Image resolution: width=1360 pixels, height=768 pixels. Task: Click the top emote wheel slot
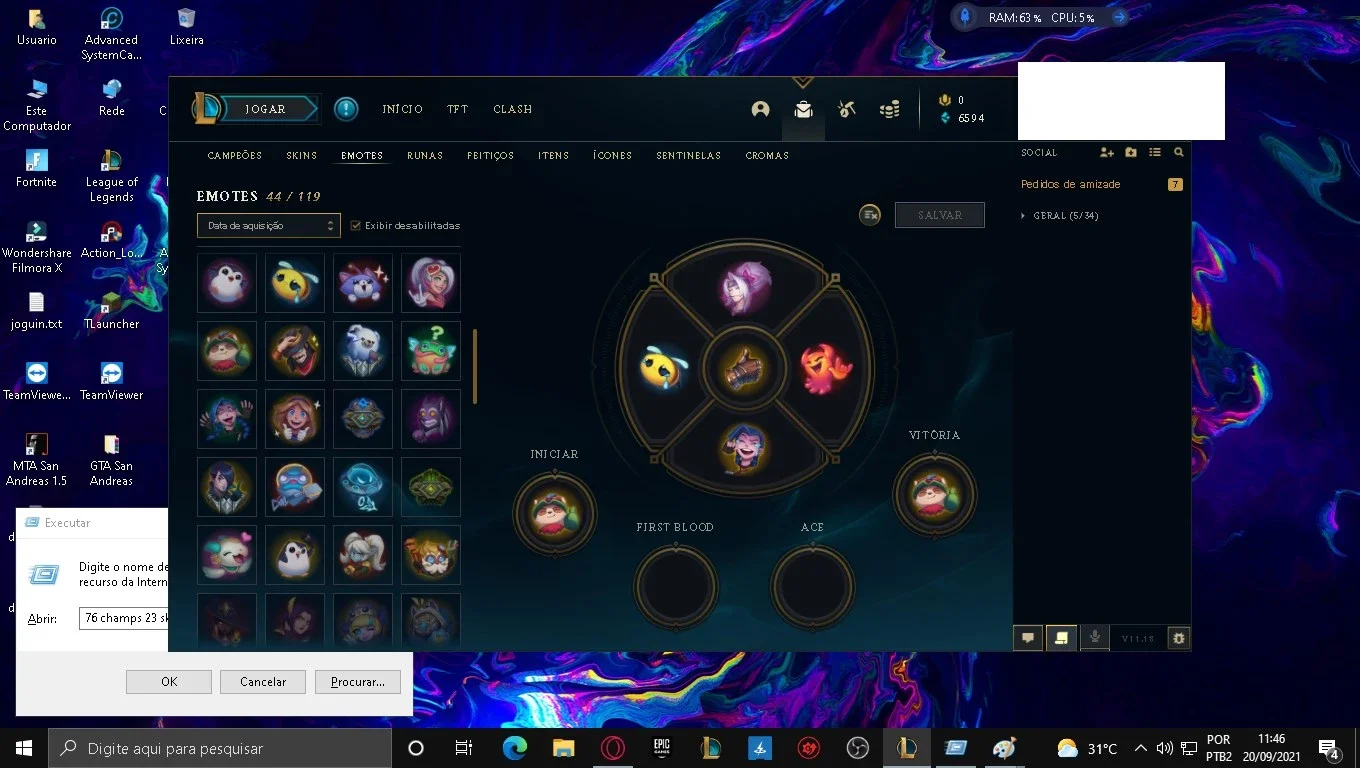coord(745,287)
